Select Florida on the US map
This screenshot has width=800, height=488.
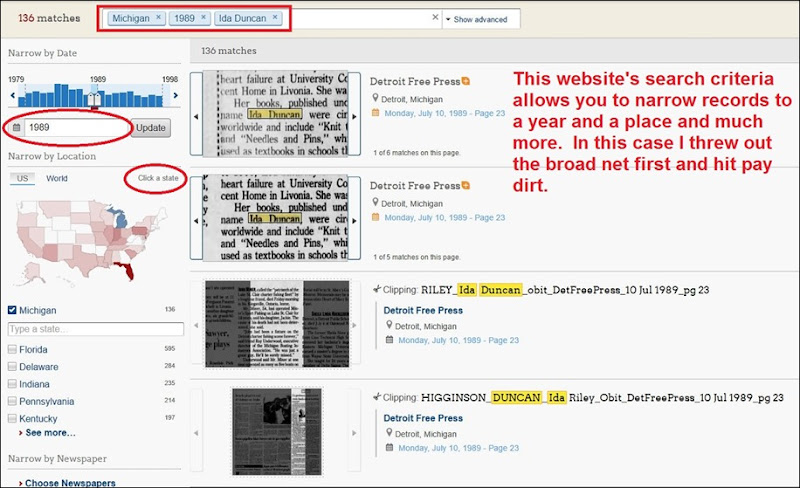pos(127,271)
